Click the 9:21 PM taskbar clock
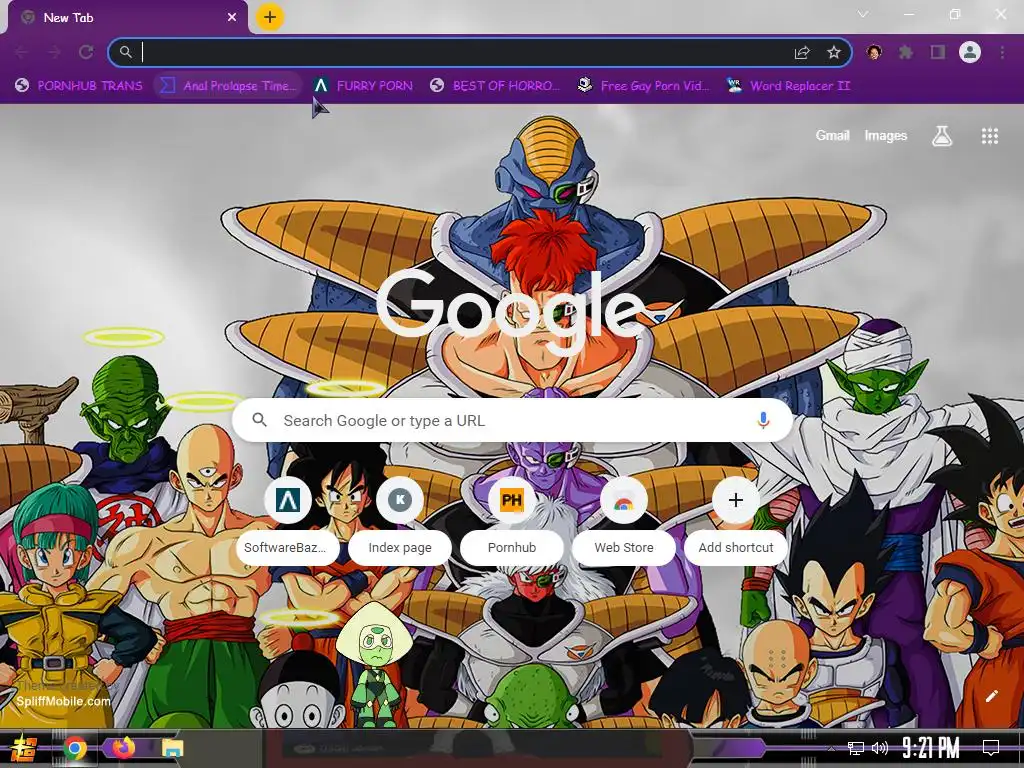The height and width of the screenshot is (768, 1024). (931, 748)
